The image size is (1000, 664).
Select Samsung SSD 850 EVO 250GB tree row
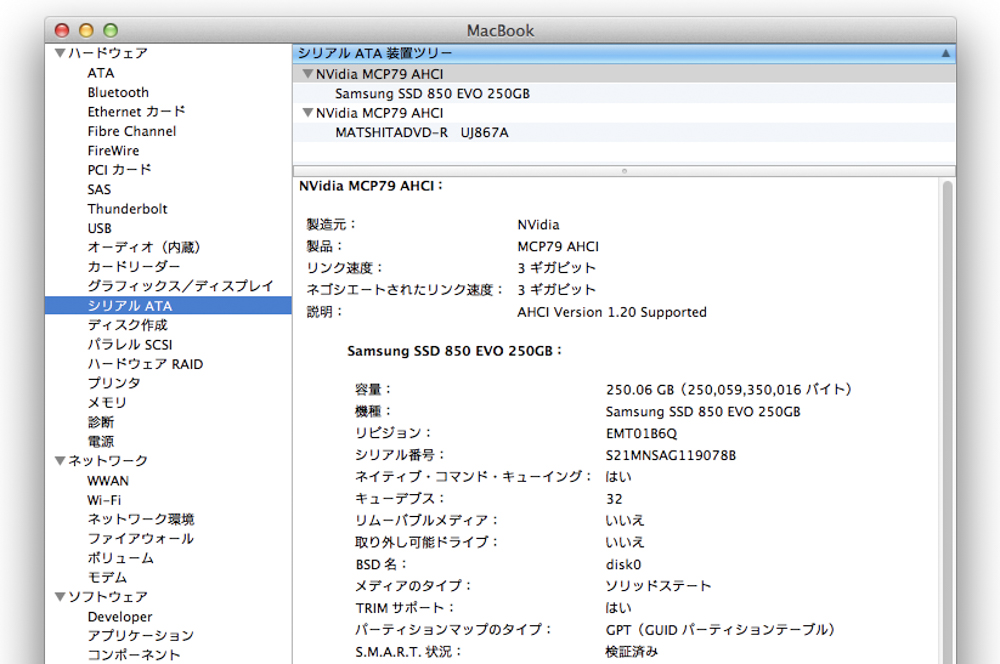[x=624, y=94]
